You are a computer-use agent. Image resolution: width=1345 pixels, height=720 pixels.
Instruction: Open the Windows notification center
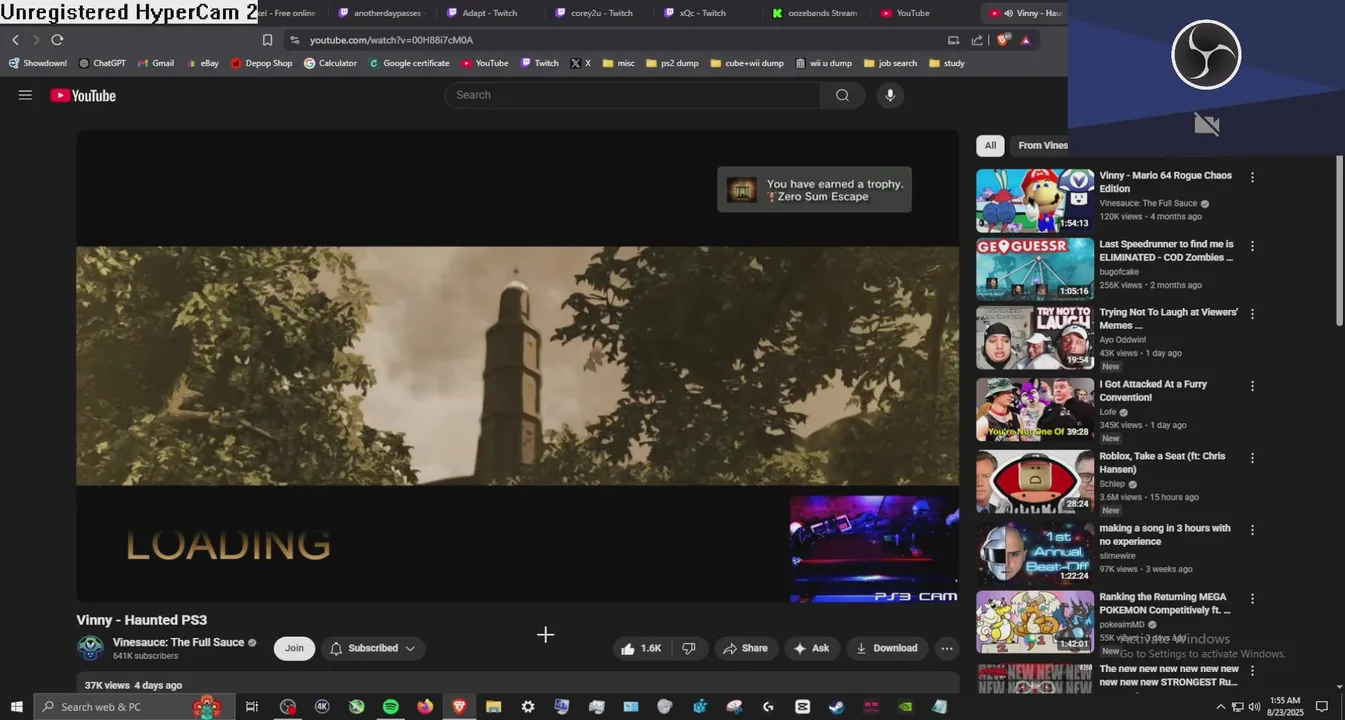tap(1321, 706)
